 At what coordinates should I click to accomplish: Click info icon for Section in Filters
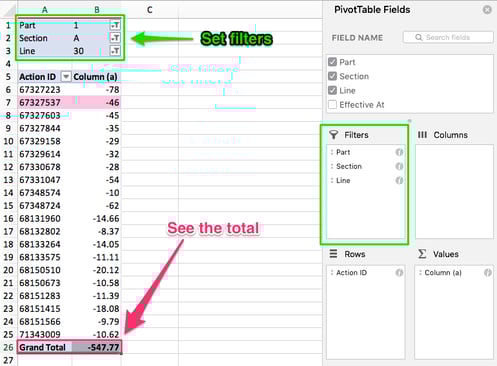[x=399, y=166]
